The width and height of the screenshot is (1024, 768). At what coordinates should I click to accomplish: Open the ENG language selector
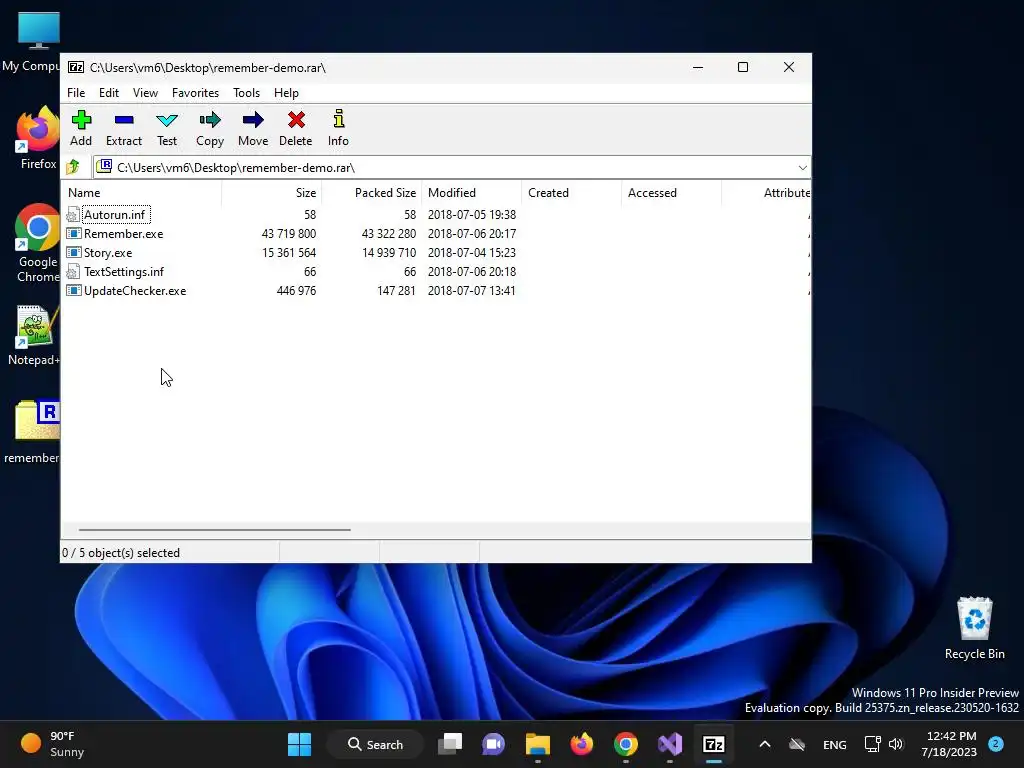(835, 744)
